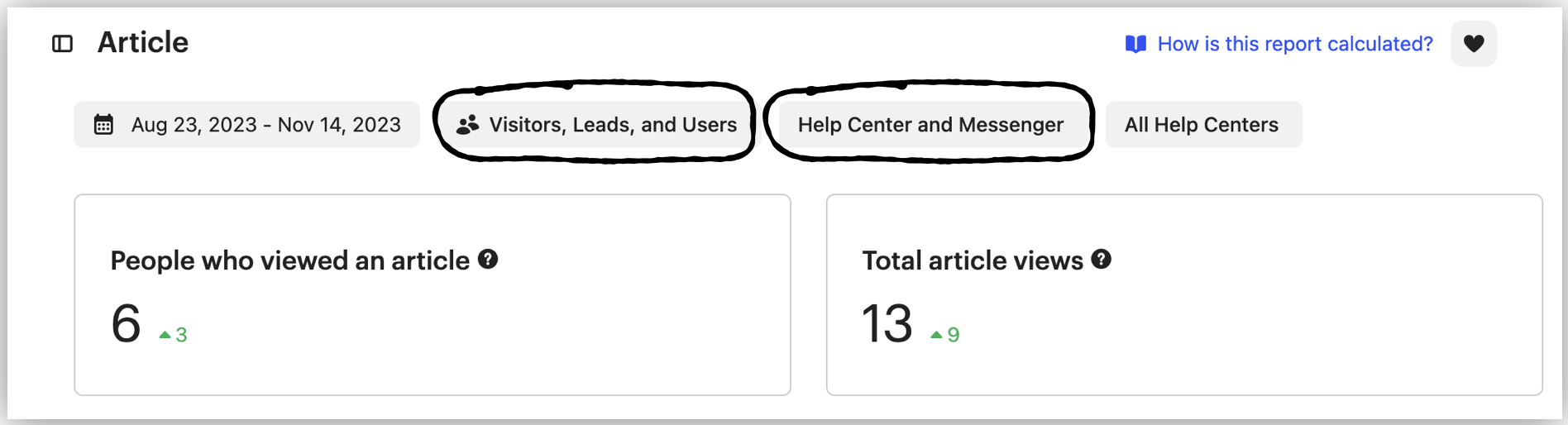
Task: Open All Help Centers dropdown
Action: tap(1203, 125)
